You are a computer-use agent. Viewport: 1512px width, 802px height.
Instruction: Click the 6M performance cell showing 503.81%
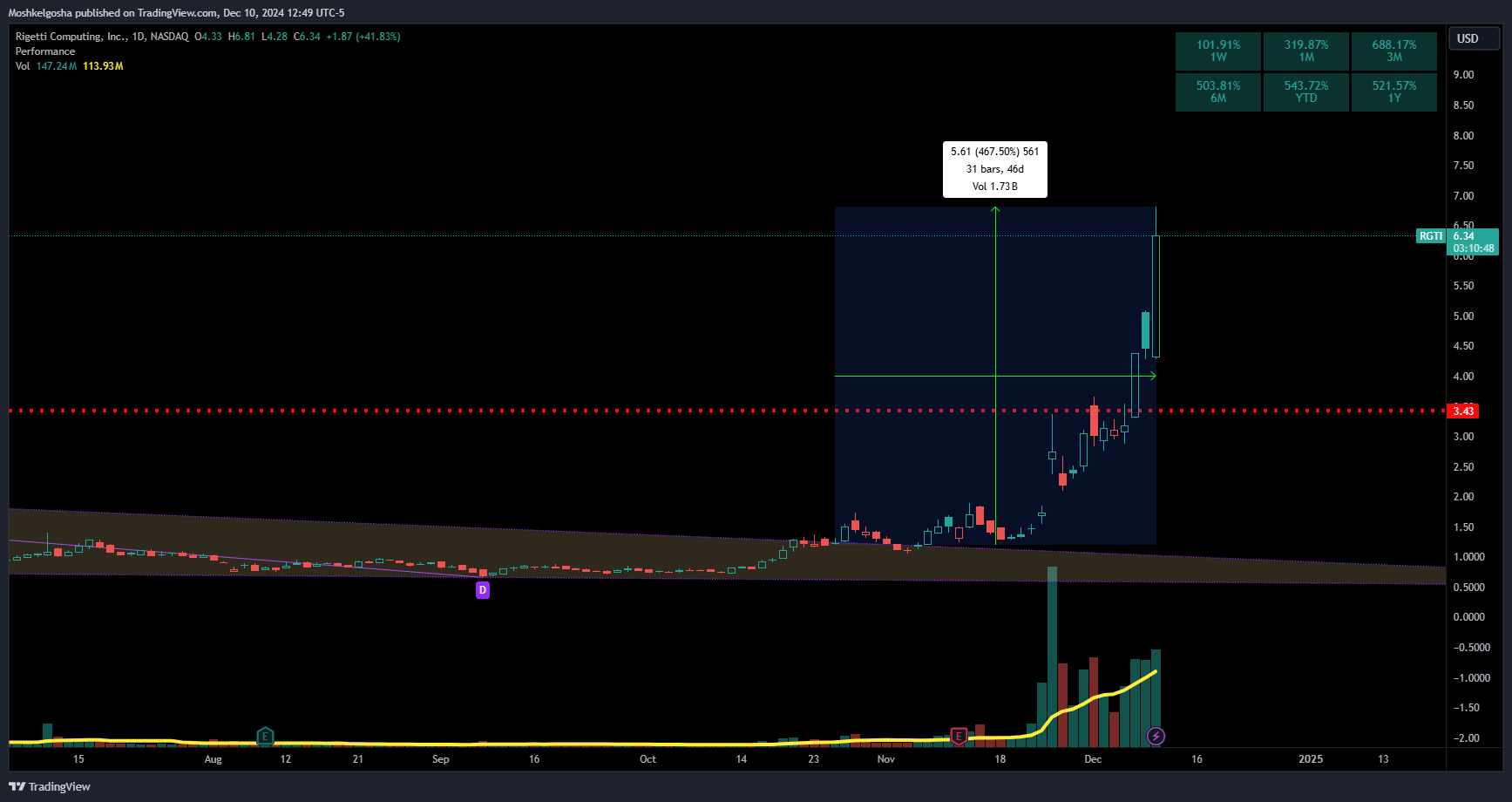pos(1217,92)
